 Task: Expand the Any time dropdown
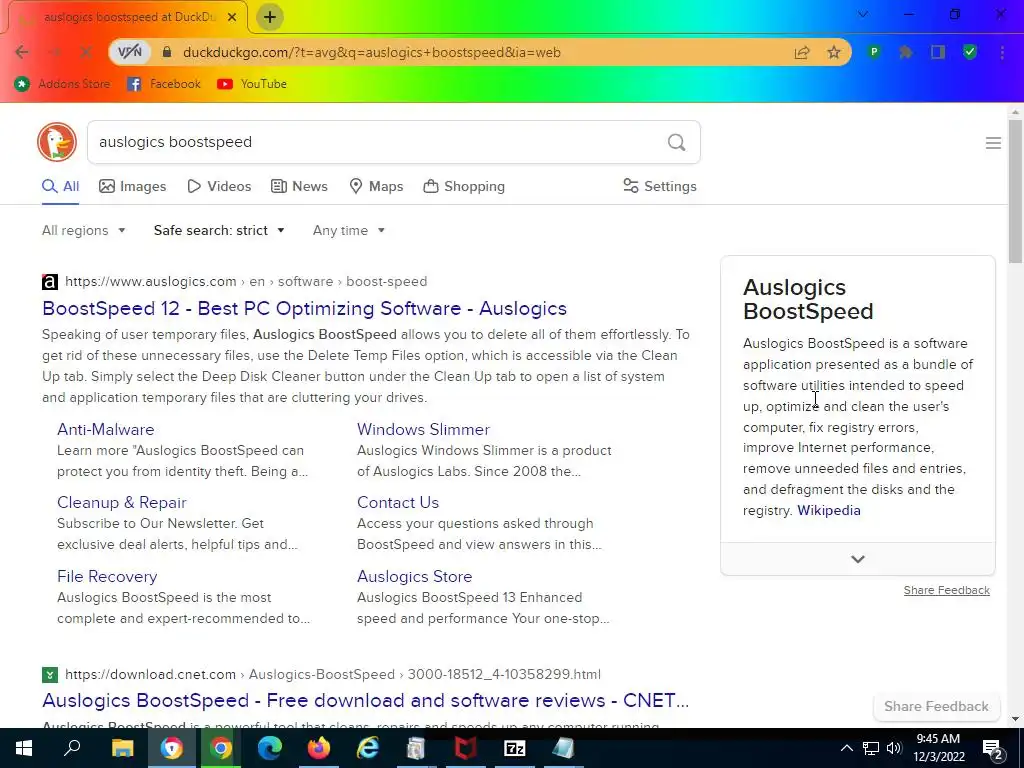pyautogui.click(x=349, y=231)
